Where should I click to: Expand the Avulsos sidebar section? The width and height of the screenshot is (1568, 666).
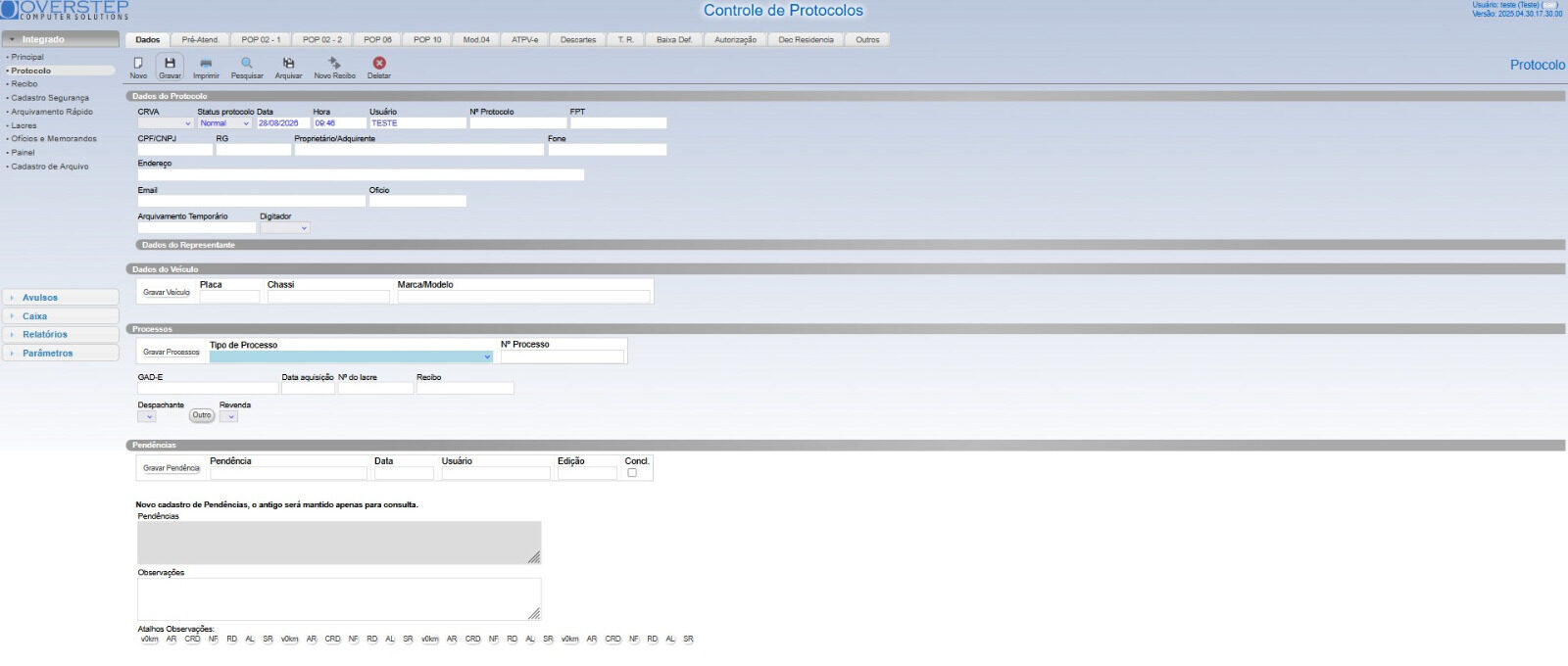[60, 298]
